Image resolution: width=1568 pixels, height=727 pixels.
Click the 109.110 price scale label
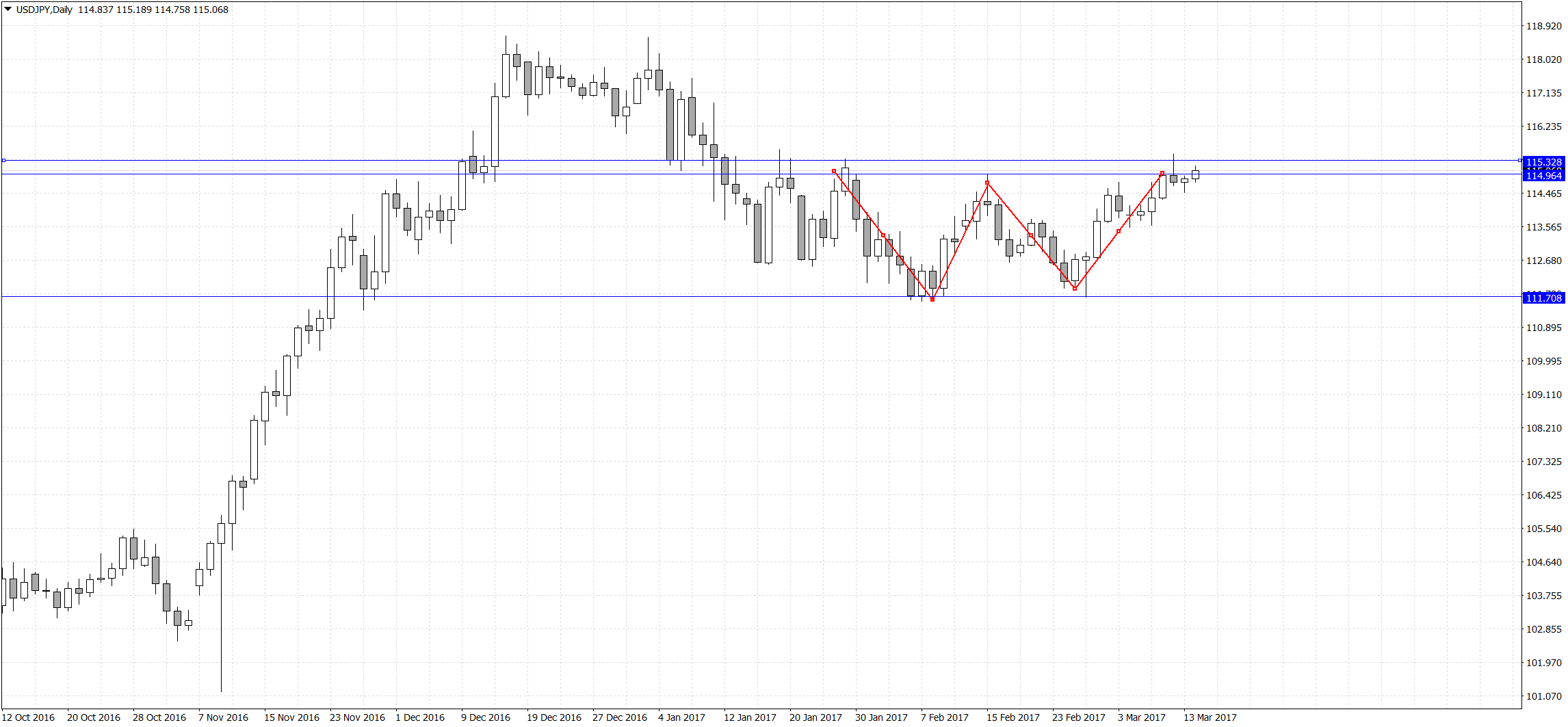(x=1544, y=395)
